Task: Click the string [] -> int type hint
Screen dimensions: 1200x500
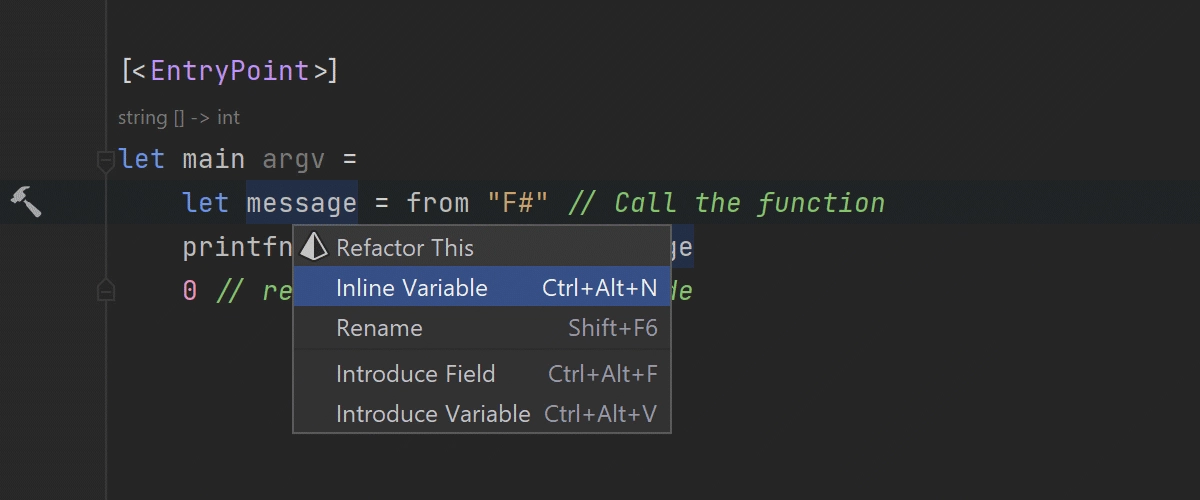Action: click(x=179, y=117)
